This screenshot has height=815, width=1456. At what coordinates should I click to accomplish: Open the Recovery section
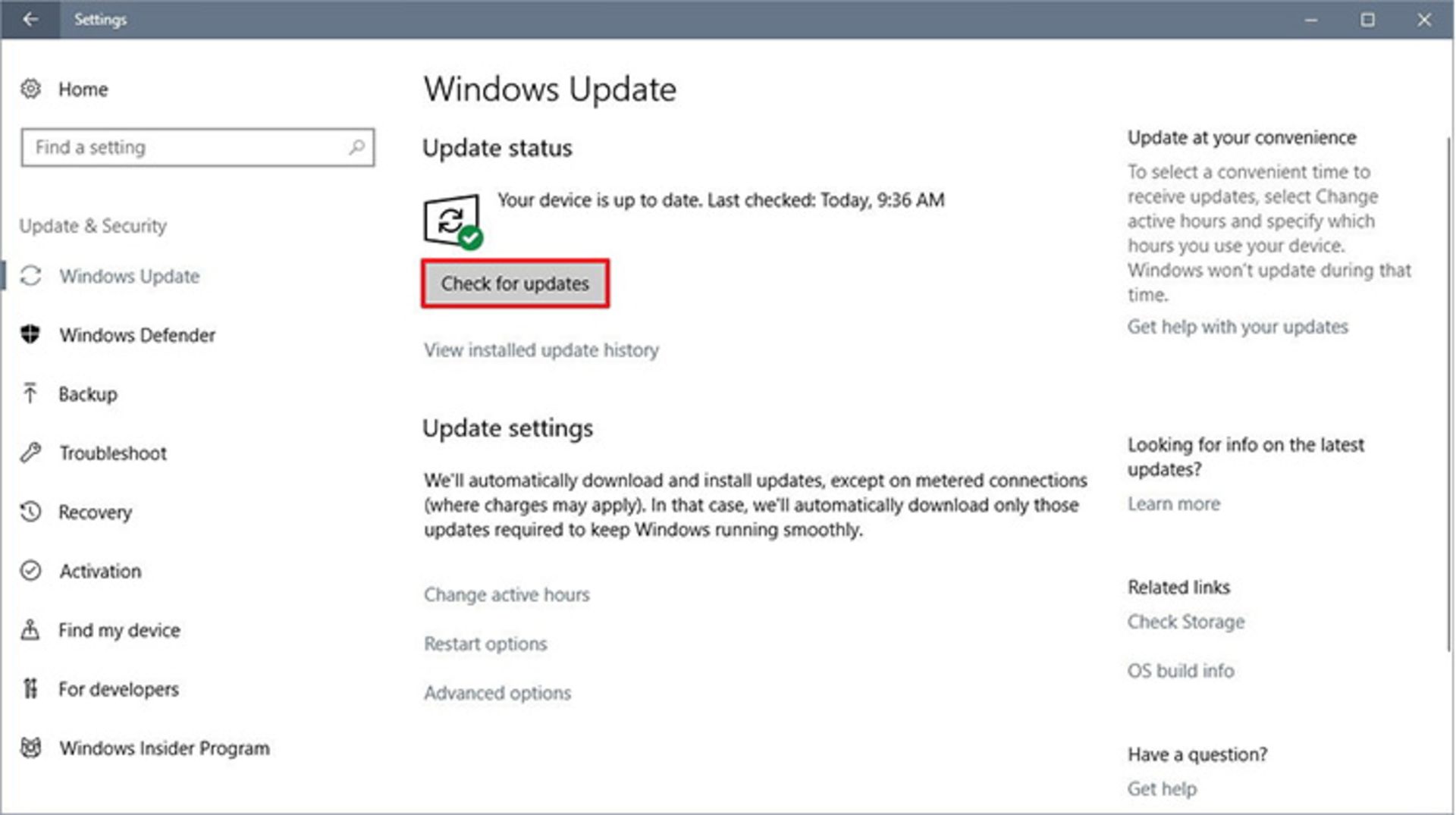pyautogui.click(x=96, y=513)
